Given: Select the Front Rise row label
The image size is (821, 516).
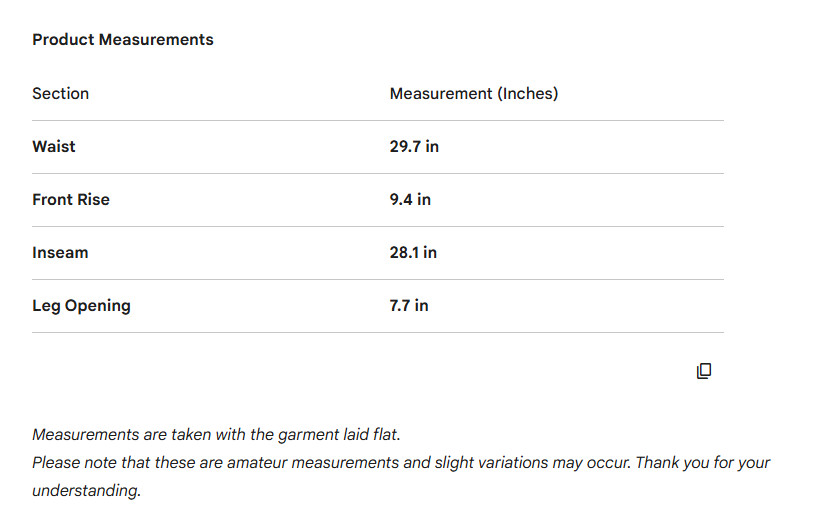Looking at the screenshot, I should [x=71, y=200].
